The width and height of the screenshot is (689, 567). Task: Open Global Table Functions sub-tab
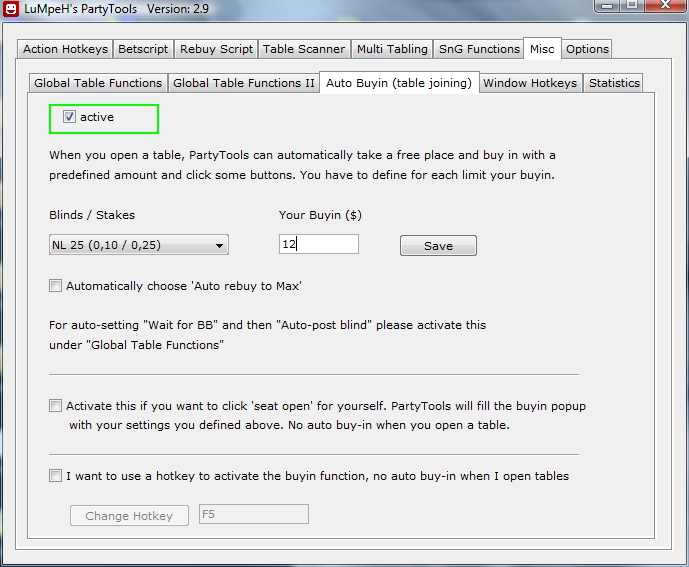tap(98, 83)
